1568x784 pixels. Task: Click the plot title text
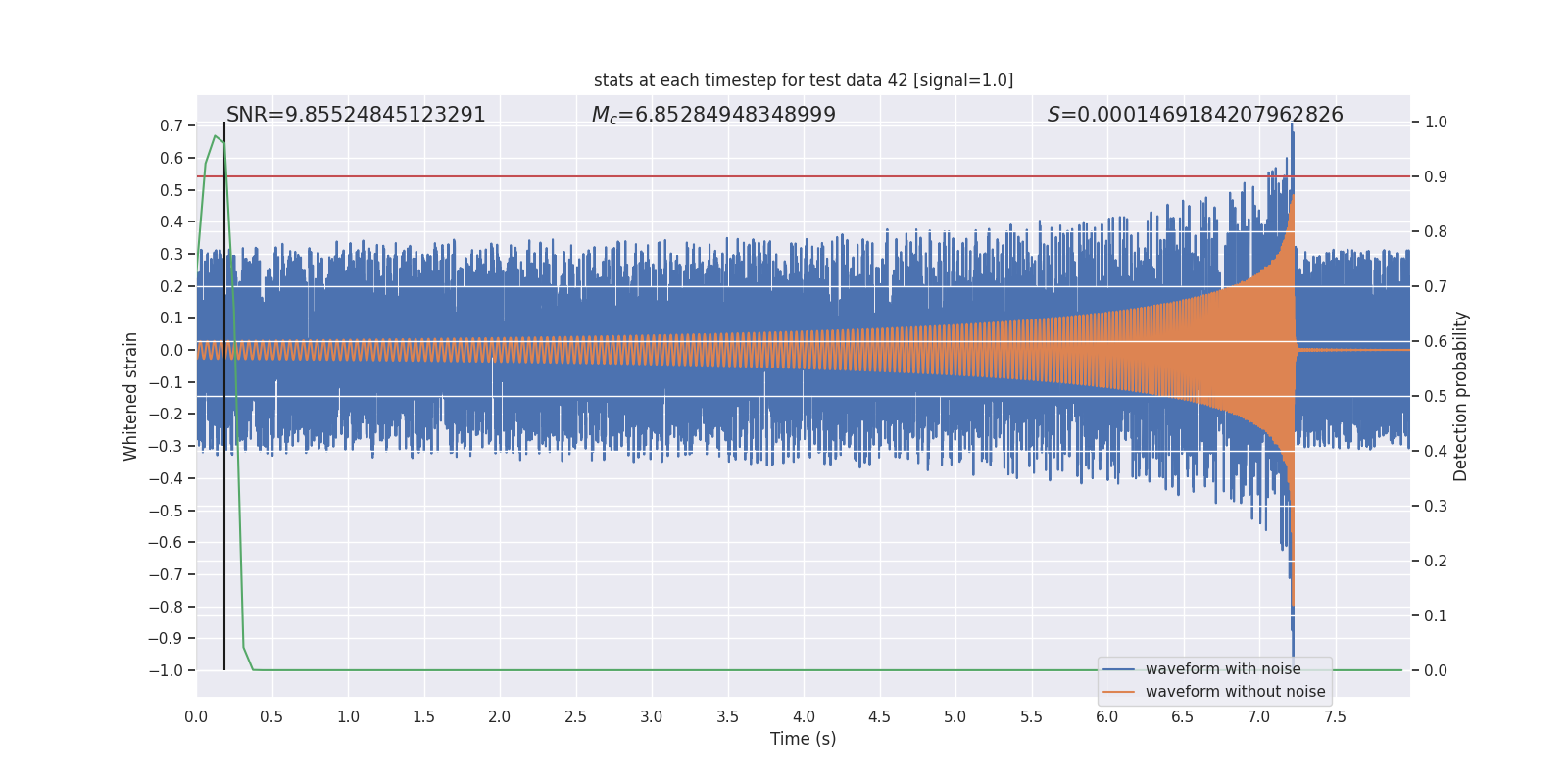pyautogui.click(x=804, y=80)
